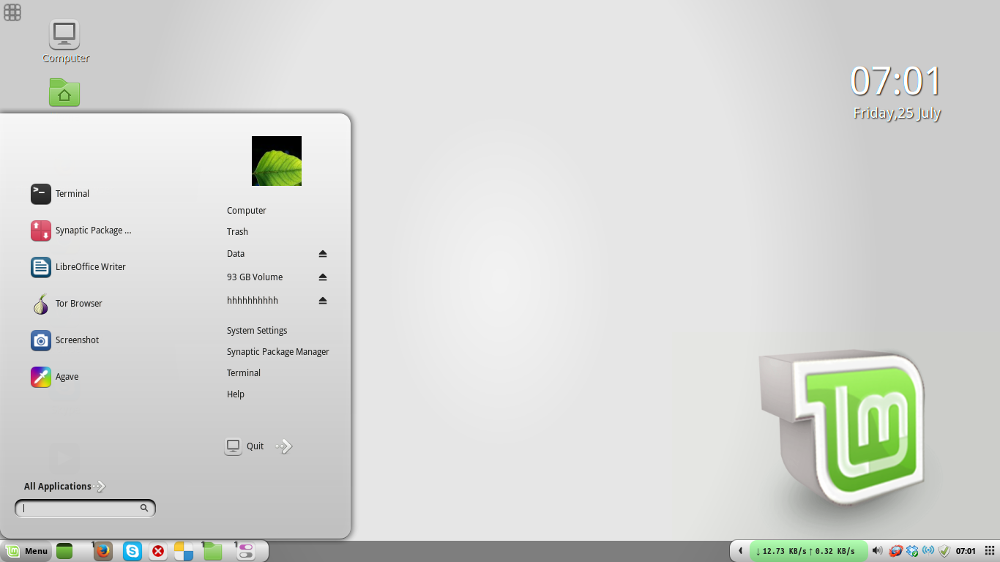Click the yellow-blue squares panel launcher
The height and width of the screenshot is (562, 1000).
pos(184,551)
